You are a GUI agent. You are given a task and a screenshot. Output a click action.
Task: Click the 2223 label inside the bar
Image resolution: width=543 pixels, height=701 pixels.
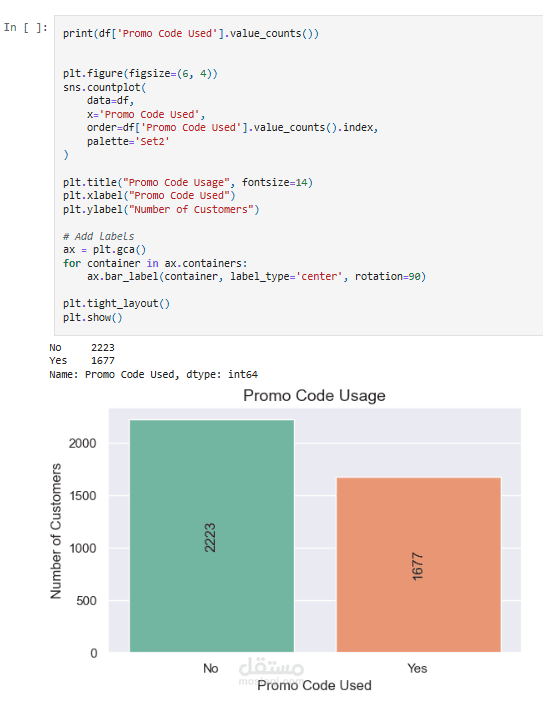[210, 537]
